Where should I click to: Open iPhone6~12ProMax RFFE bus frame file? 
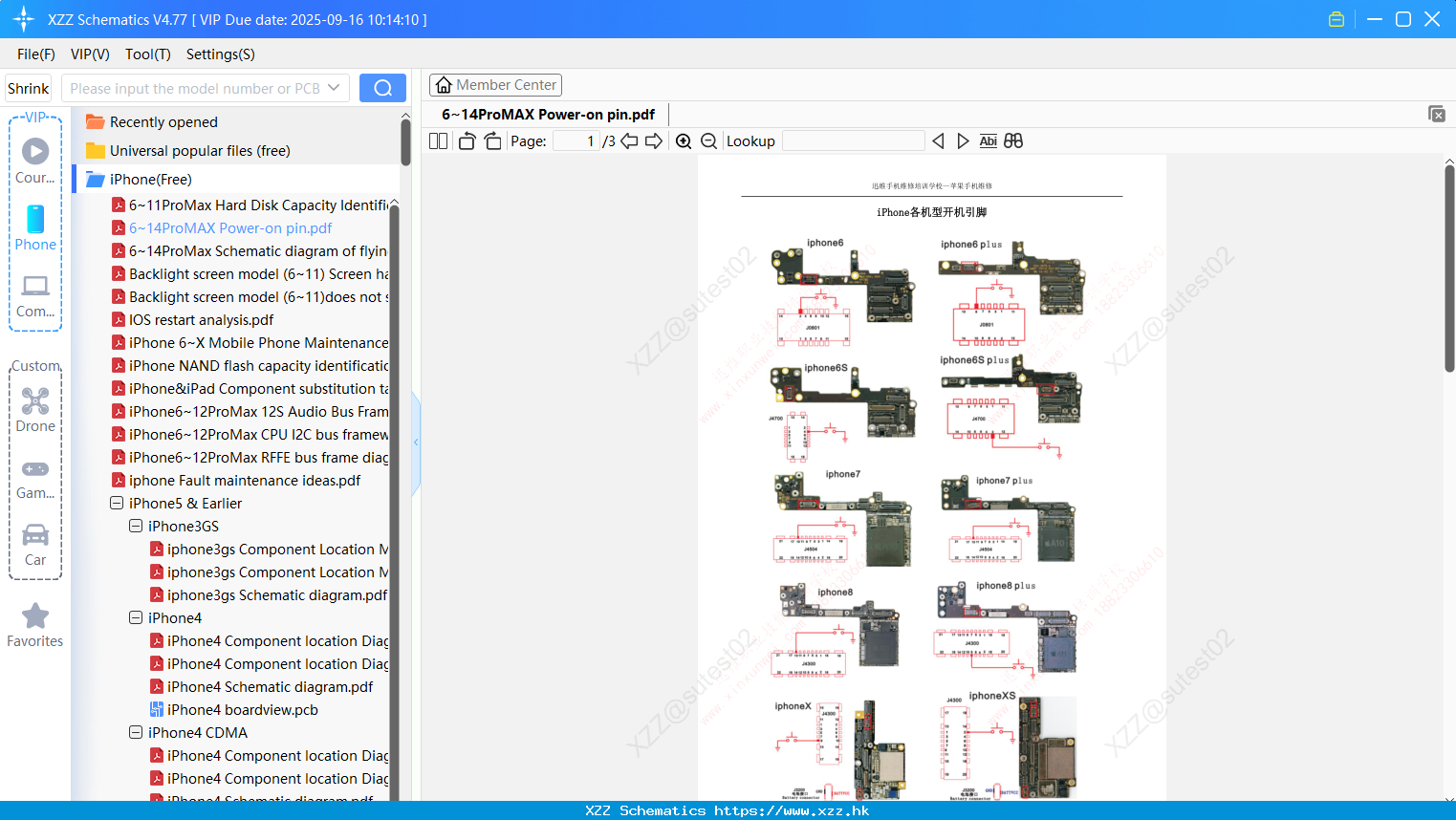250,457
